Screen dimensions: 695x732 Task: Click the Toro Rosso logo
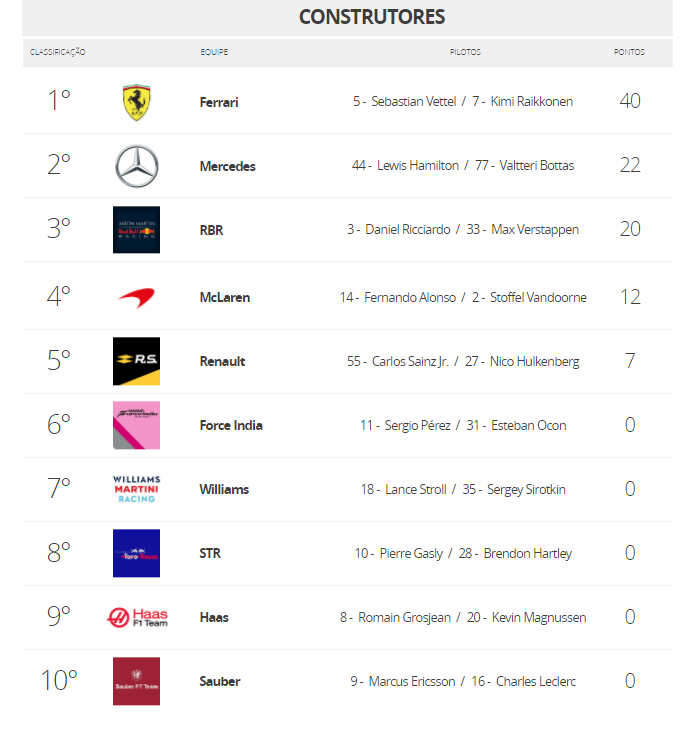136,553
